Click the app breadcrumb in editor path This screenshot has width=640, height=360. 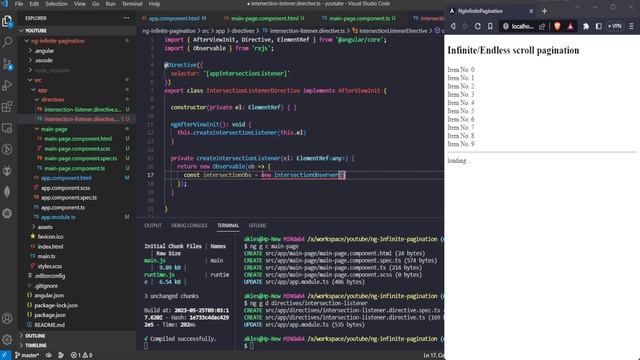220,31
